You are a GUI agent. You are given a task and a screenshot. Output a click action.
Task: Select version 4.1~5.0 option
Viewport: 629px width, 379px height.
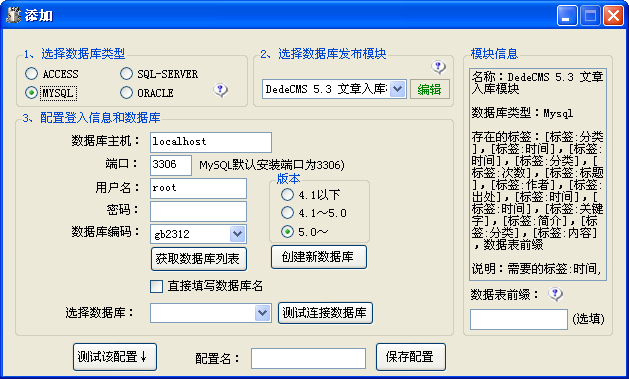coord(287,213)
